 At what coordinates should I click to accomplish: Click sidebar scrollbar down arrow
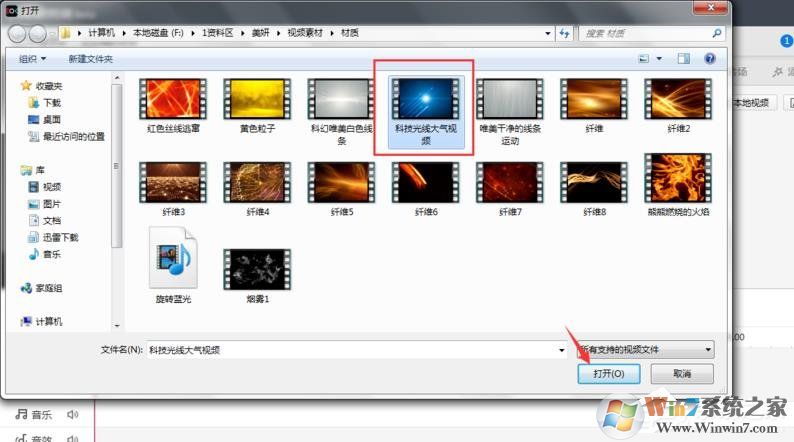coord(117,326)
